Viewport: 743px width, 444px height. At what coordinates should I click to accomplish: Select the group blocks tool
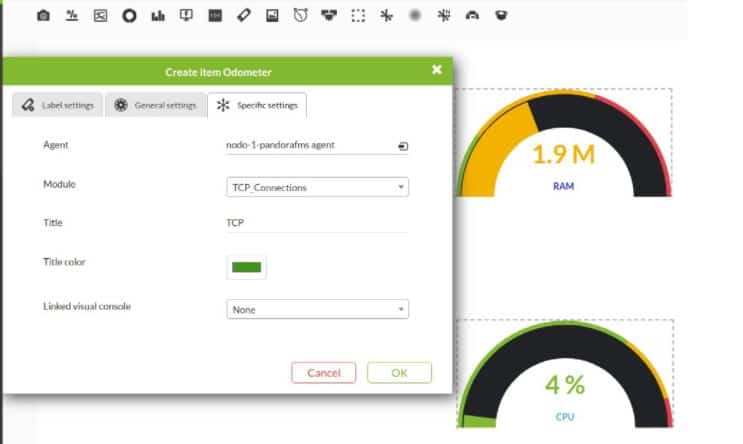tap(329, 16)
